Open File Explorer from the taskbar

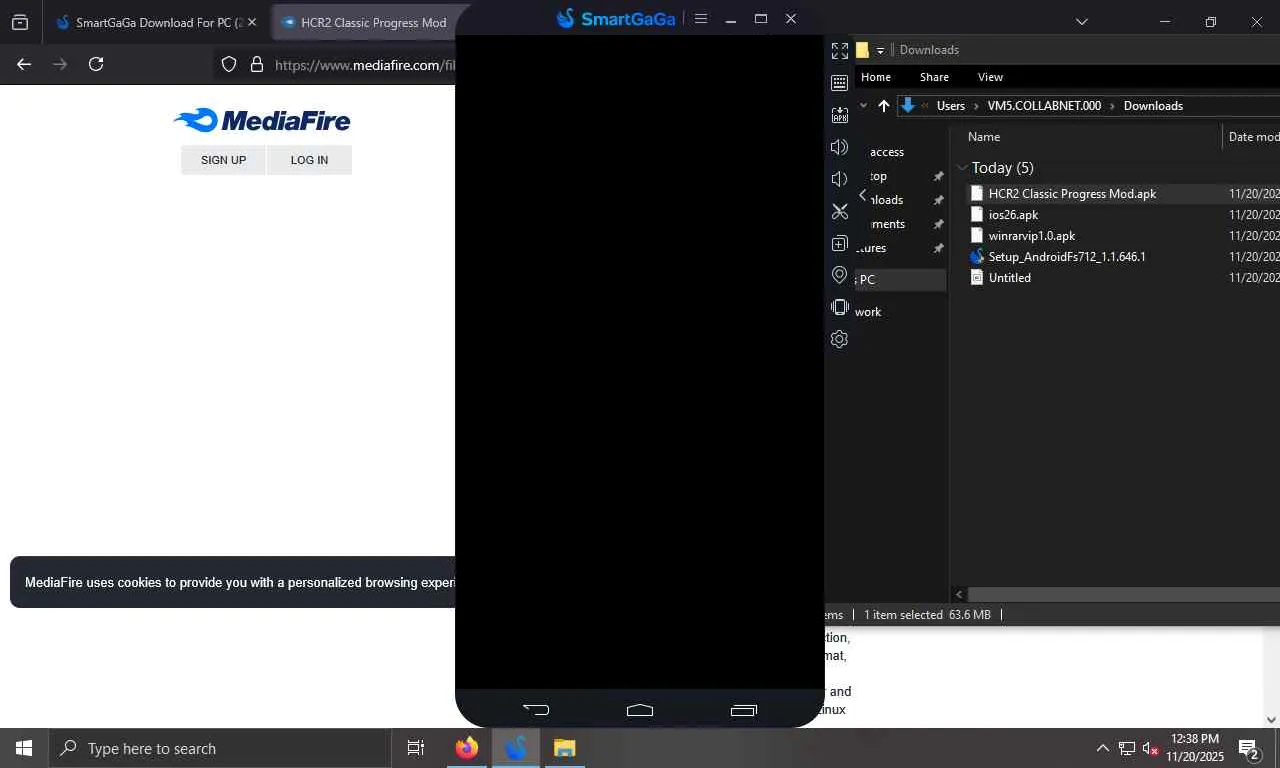pos(565,748)
